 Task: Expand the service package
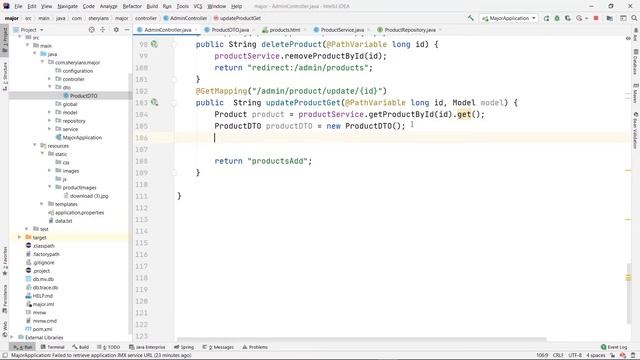[49, 129]
